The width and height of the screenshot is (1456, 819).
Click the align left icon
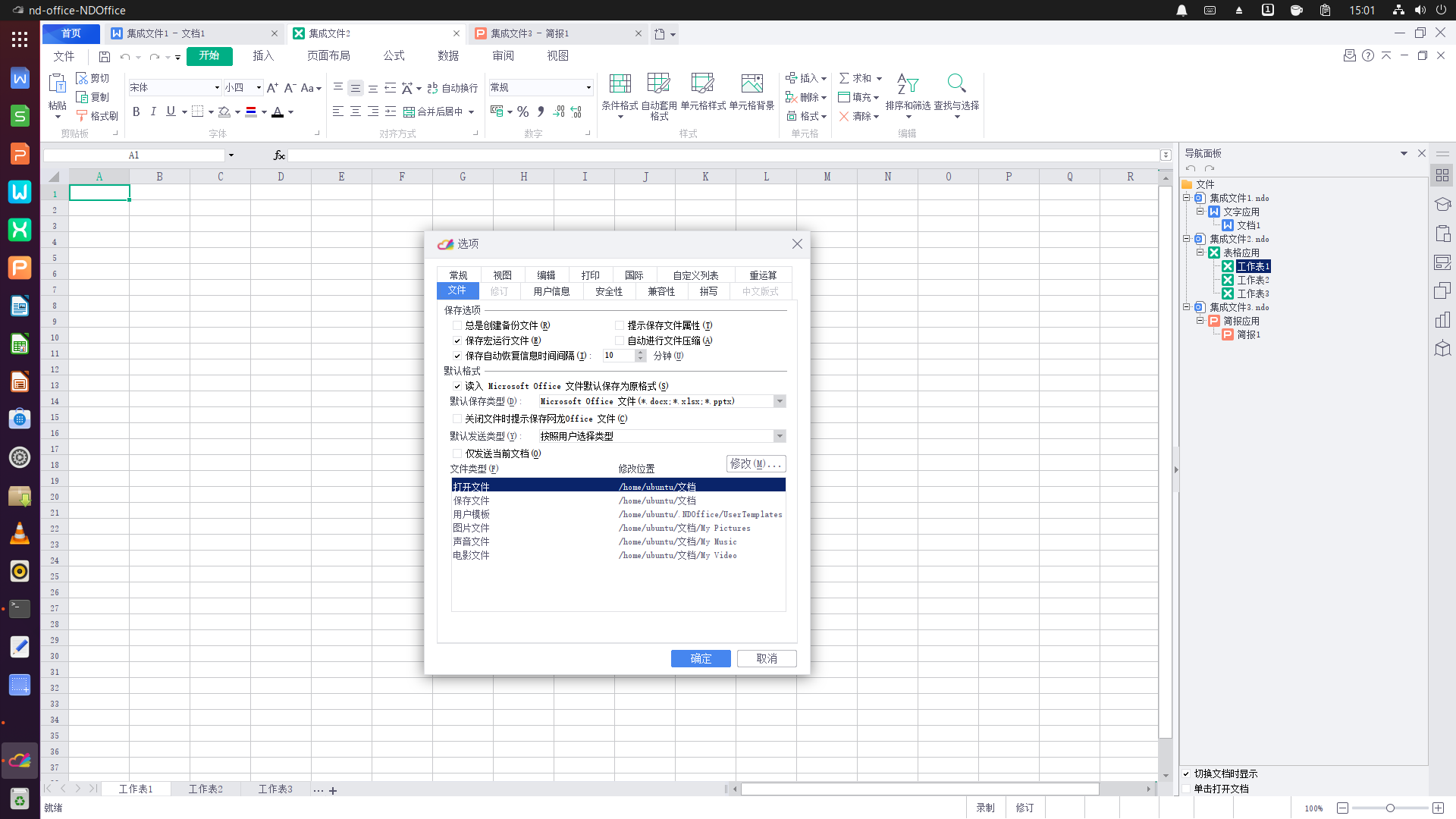338,111
